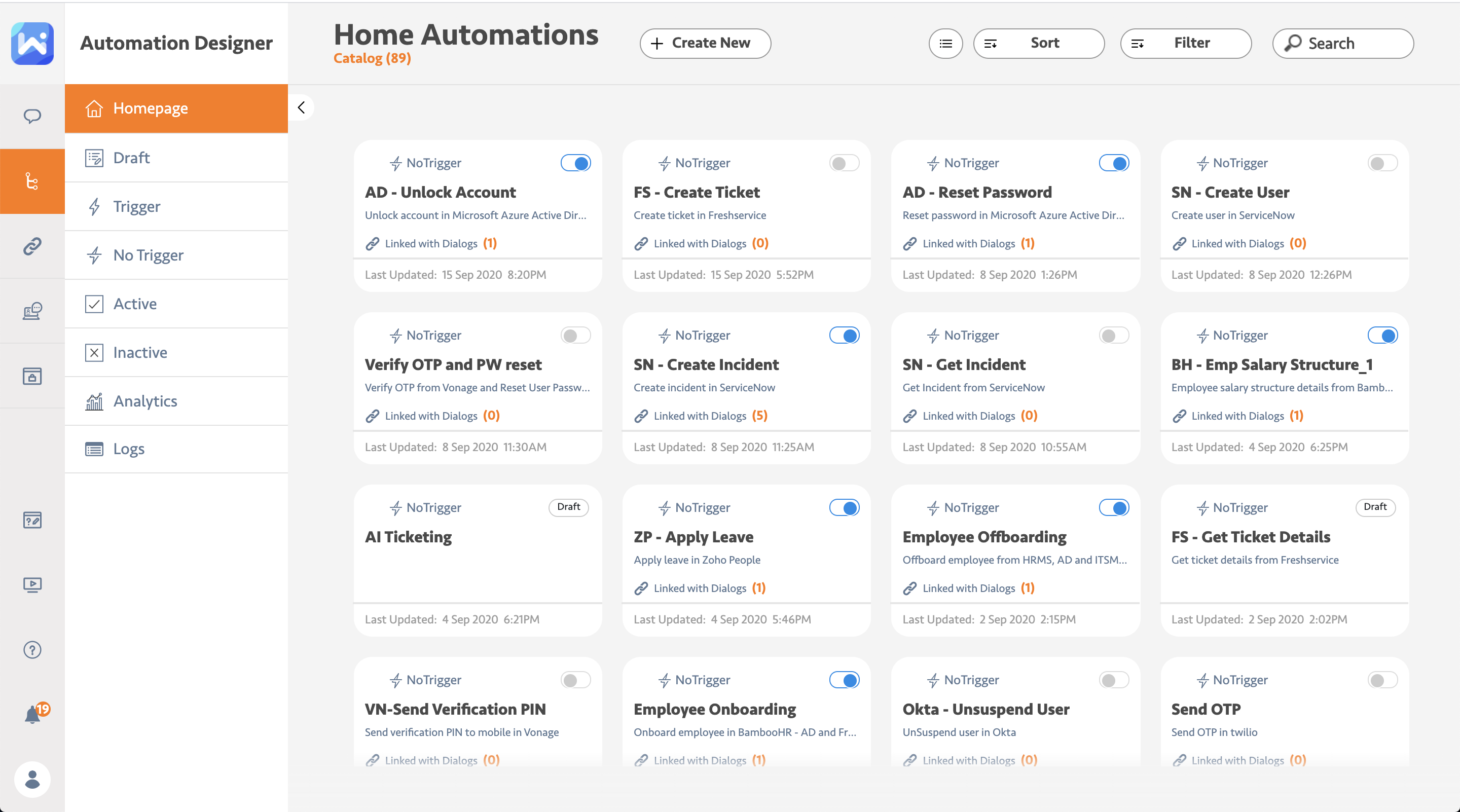This screenshot has width=1460, height=812.
Task: Click the help question mark icon
Action: click(32, 649)
